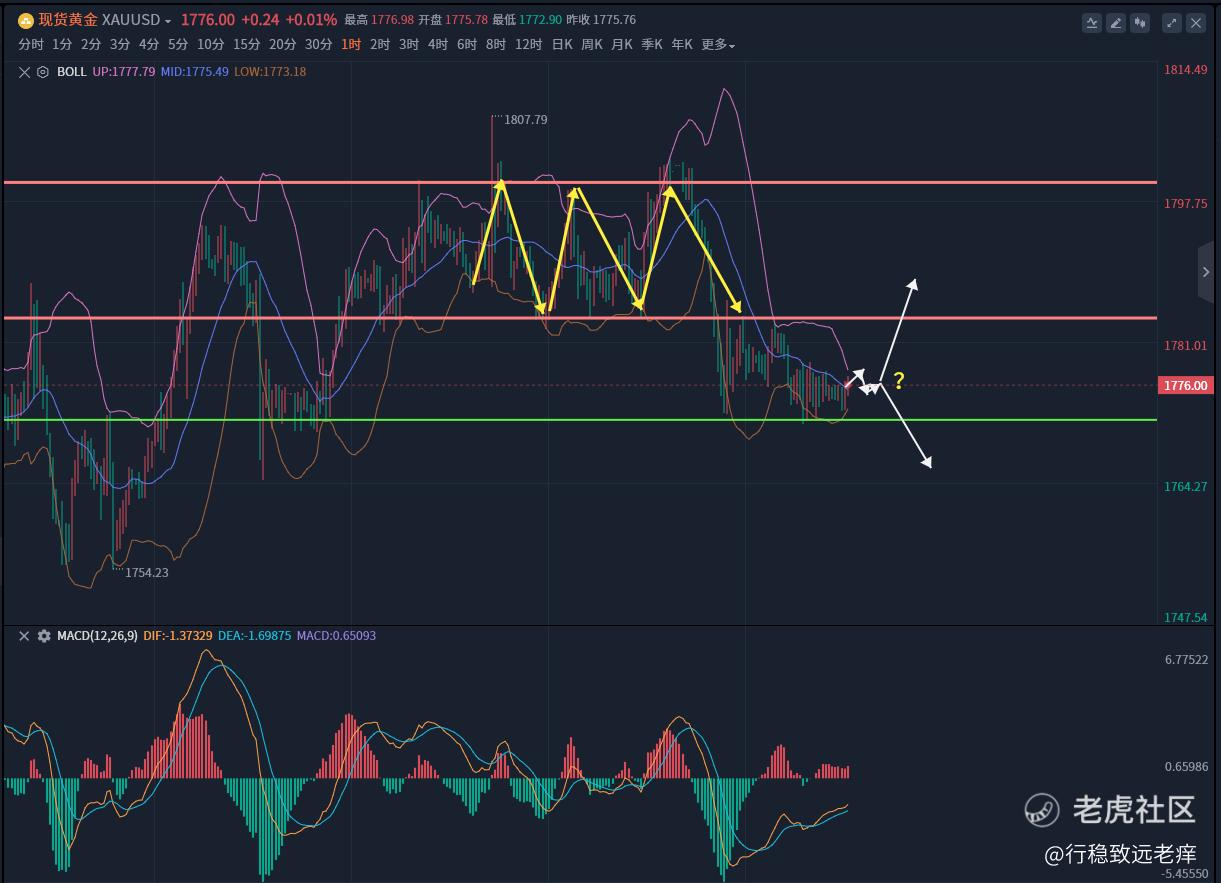Click the 1764.27 price axis label

pyautogui.click(x=1186, y=487)
